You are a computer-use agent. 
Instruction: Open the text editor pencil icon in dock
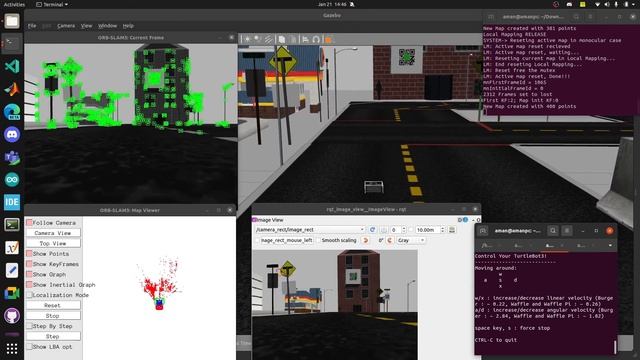pyautogui.click(x=12, y=270)
